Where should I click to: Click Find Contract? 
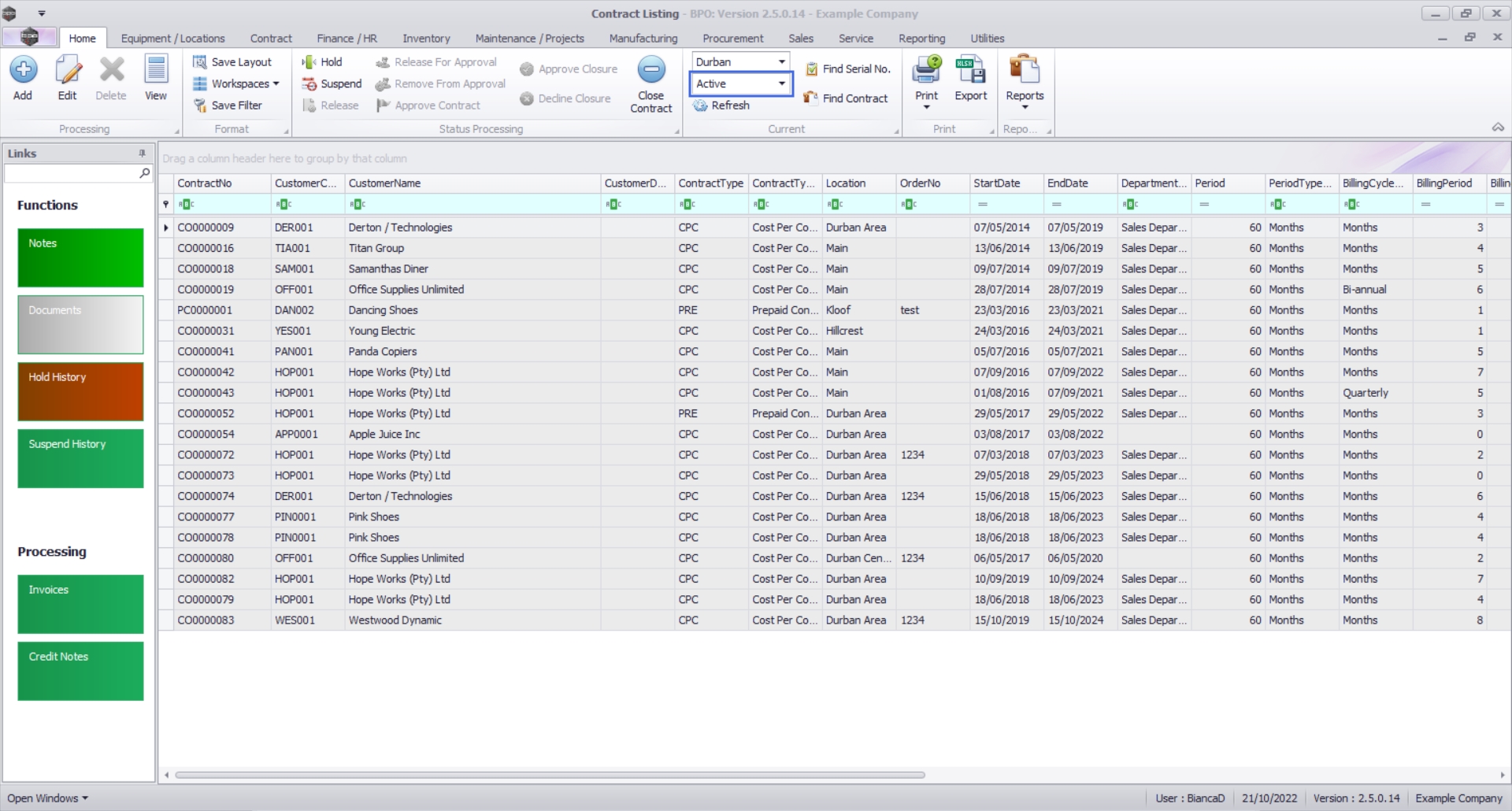pyautogui.click(x=846, y=98)
